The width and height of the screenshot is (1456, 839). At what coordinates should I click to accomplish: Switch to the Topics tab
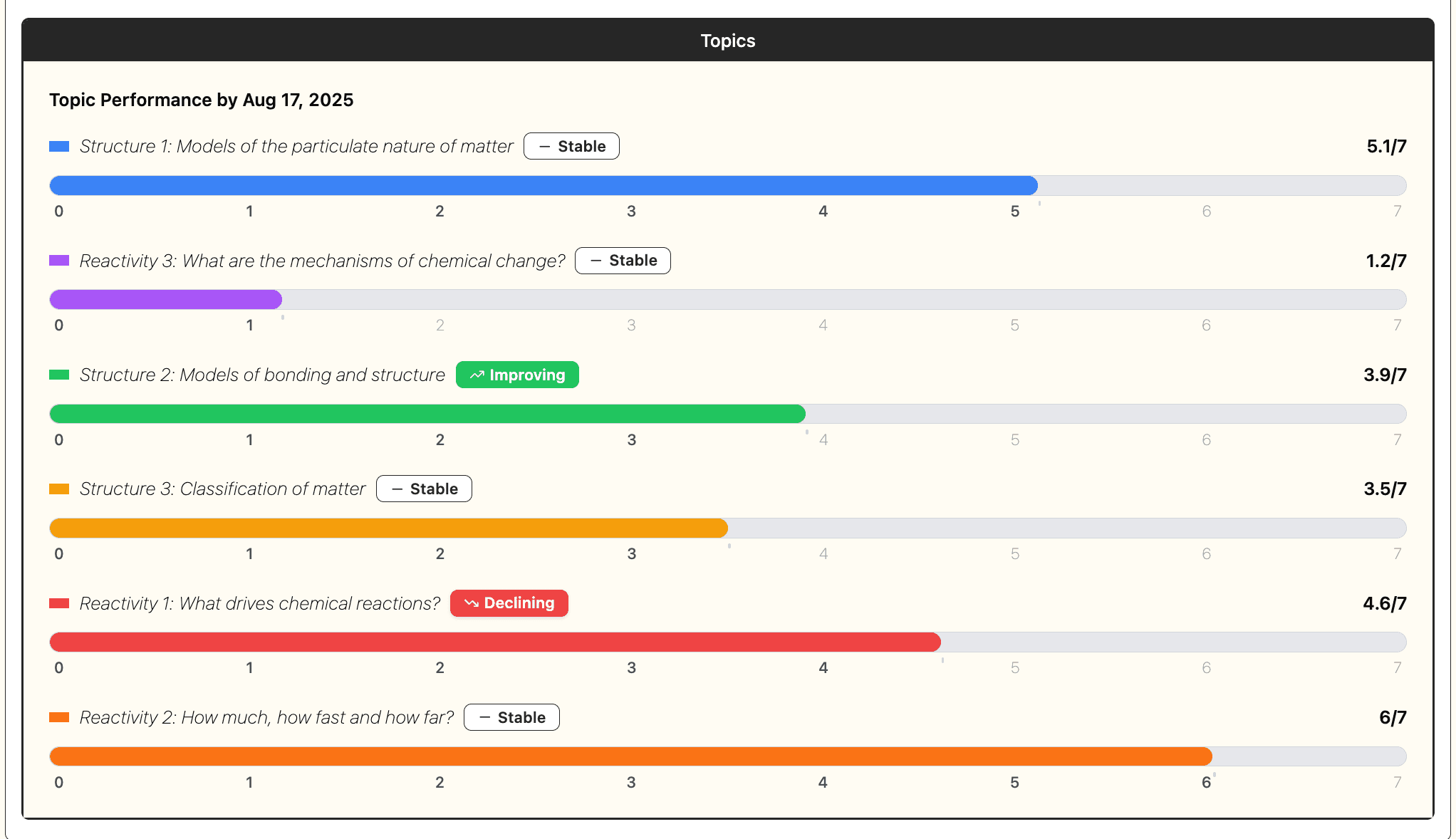[727, 41]
